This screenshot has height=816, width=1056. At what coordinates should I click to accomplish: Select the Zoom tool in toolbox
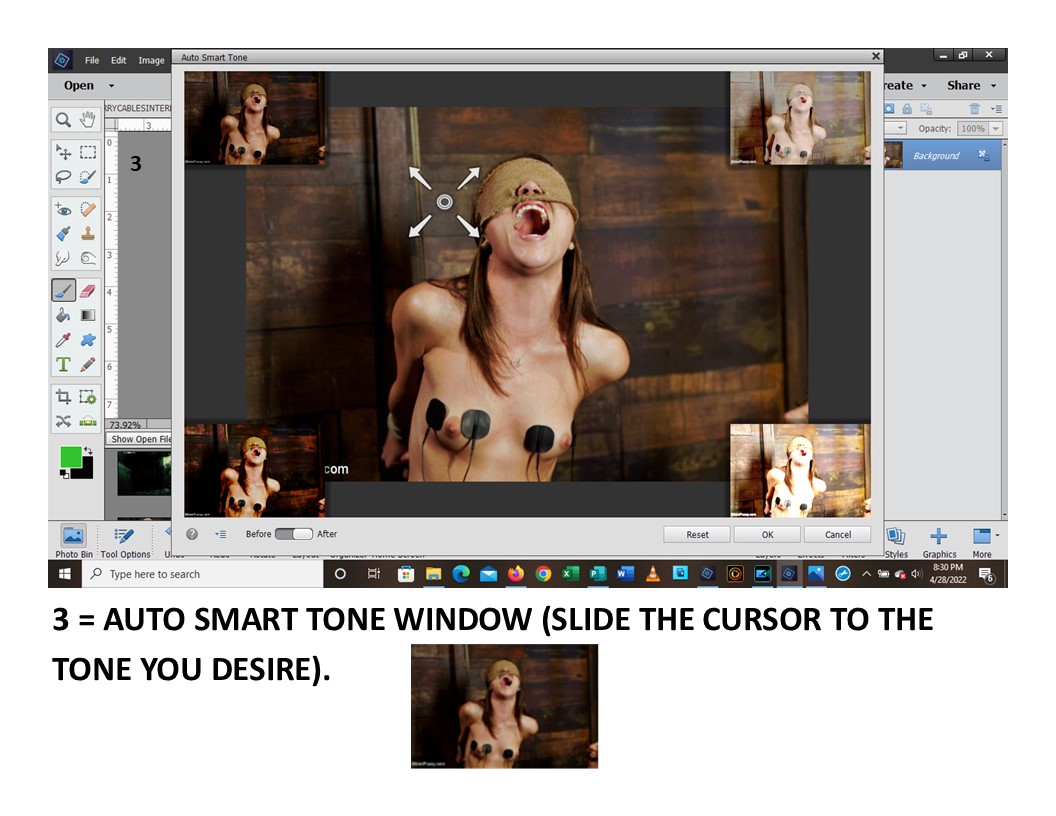(63, 120)
